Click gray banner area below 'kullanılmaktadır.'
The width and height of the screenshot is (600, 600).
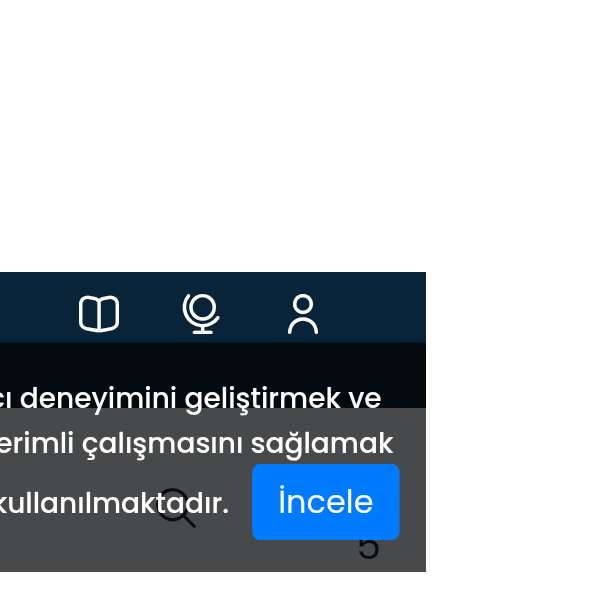115,547
